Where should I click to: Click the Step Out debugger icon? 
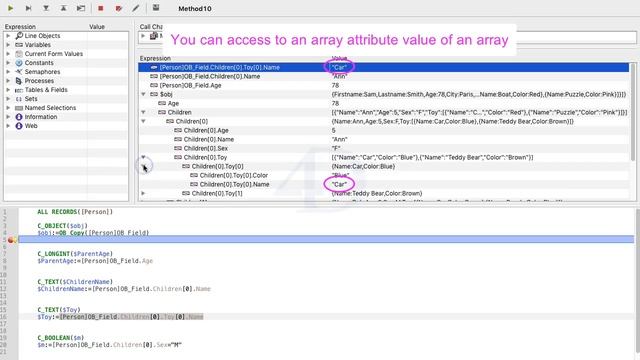[x=63, y=8]
